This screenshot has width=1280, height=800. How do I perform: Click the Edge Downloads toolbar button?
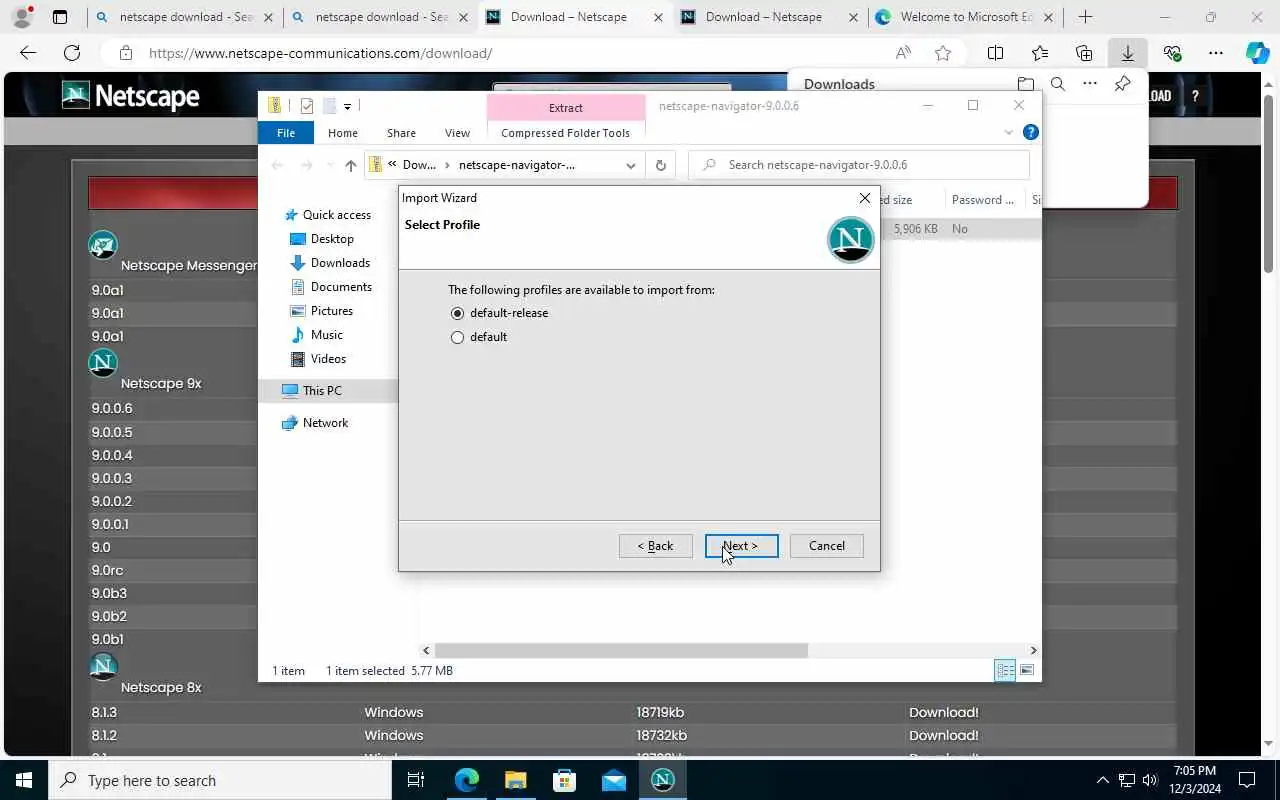[1127, 53]
